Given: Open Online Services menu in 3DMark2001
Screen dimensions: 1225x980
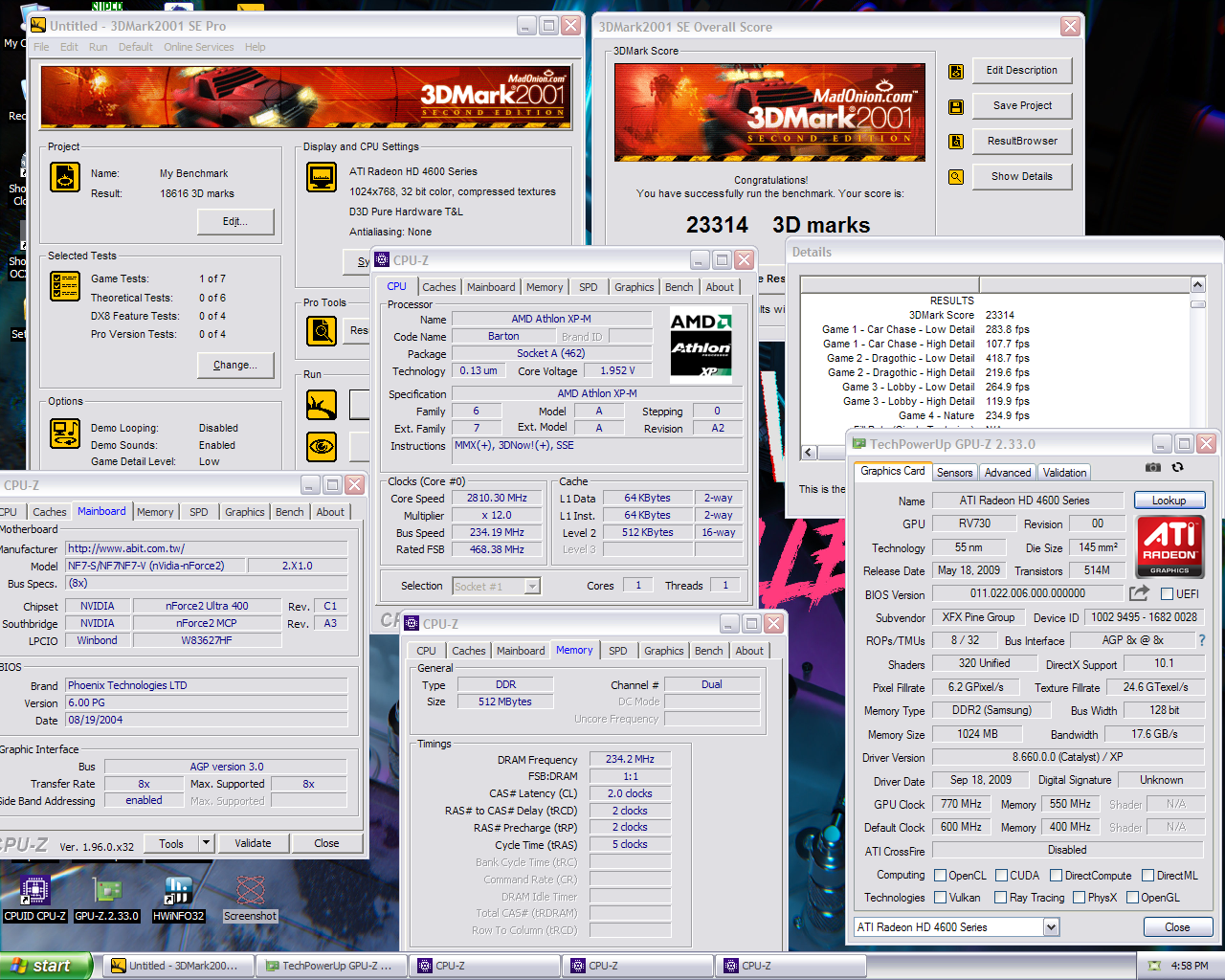Looking at the screenshot, I should [x=199, y=47].
